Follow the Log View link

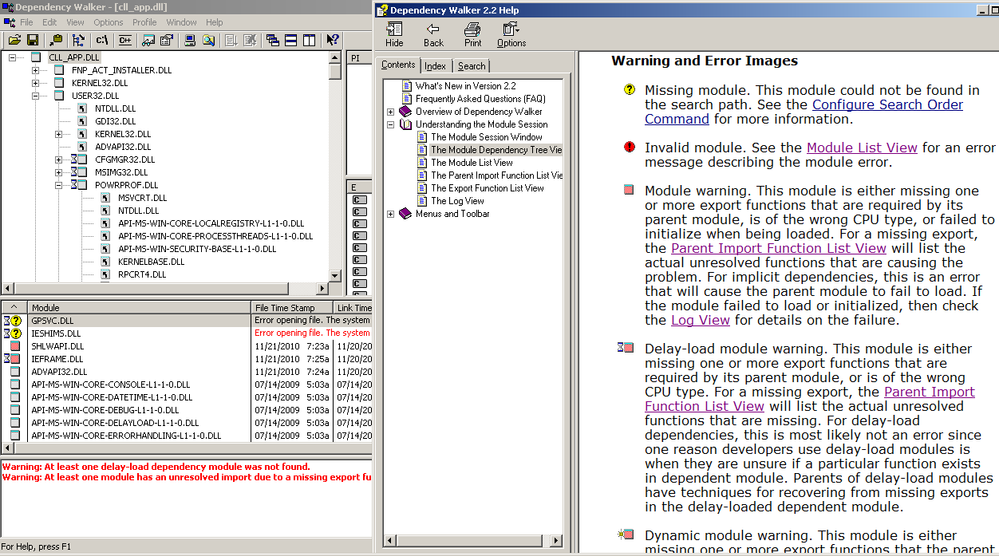coord(700,320)
